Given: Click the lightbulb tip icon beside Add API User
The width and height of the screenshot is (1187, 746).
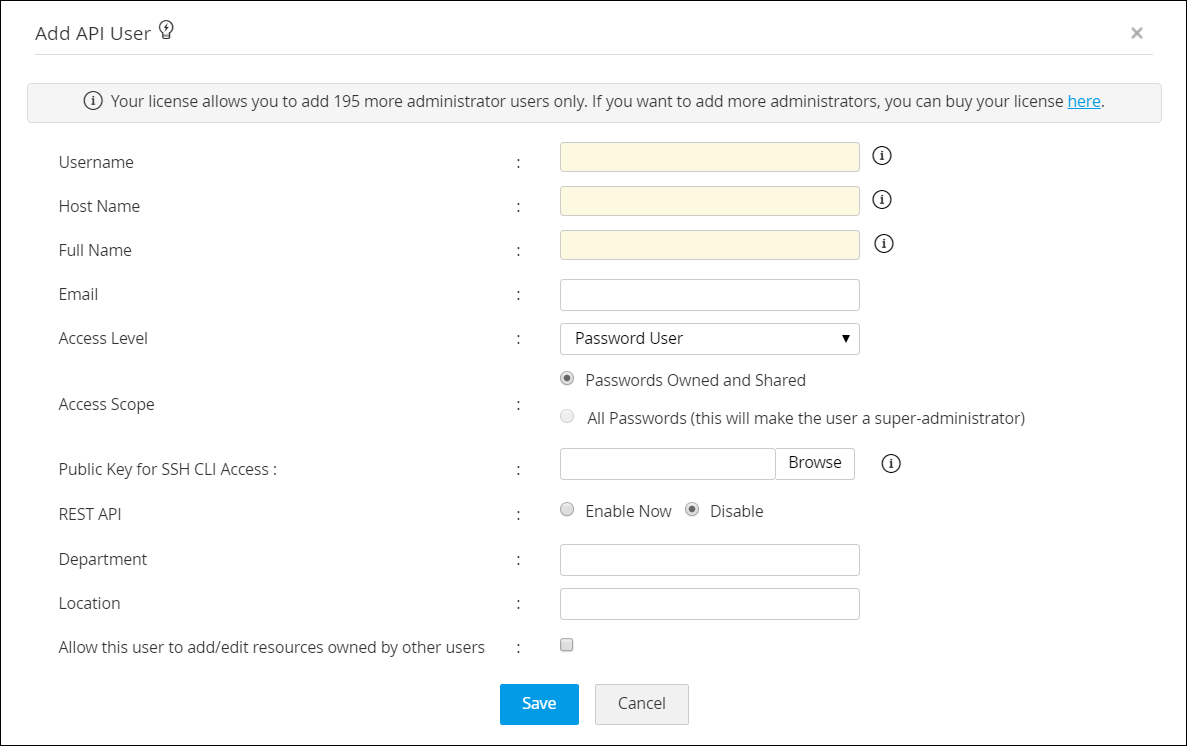Looking at the screenshot, I should (166, 32).
